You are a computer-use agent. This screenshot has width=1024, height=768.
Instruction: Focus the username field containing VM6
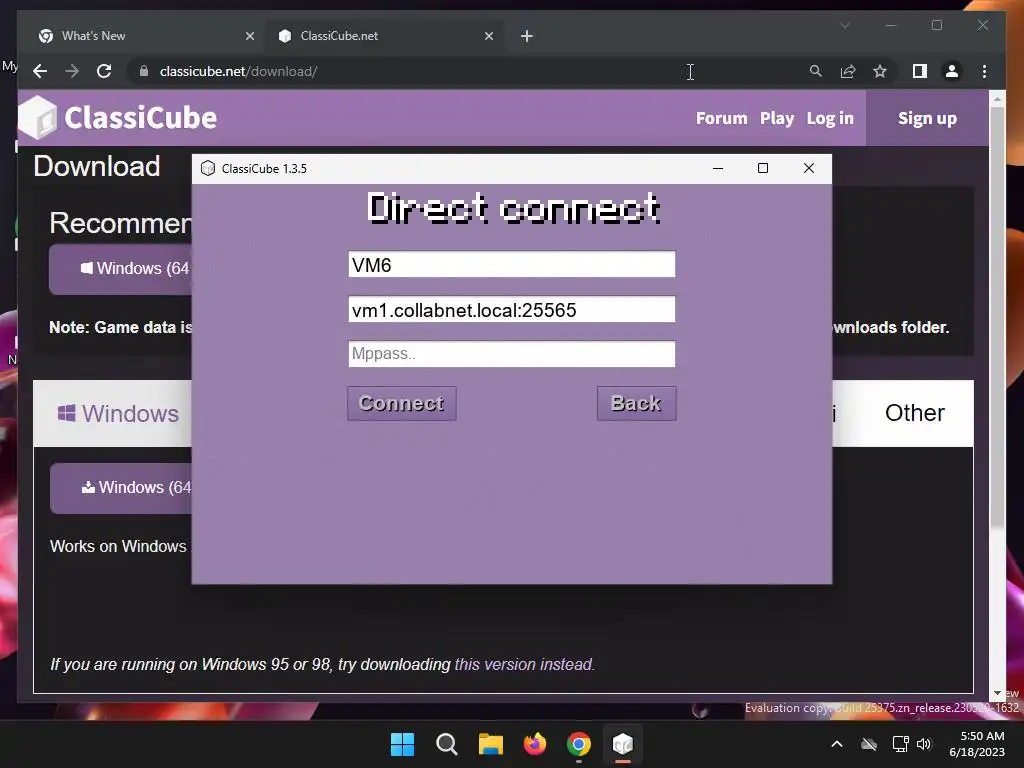pyautogui.click(x=511, y=264)
